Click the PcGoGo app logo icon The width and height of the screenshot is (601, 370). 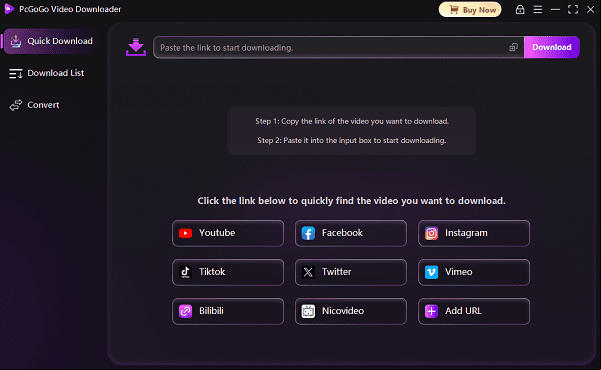point(9,9)
